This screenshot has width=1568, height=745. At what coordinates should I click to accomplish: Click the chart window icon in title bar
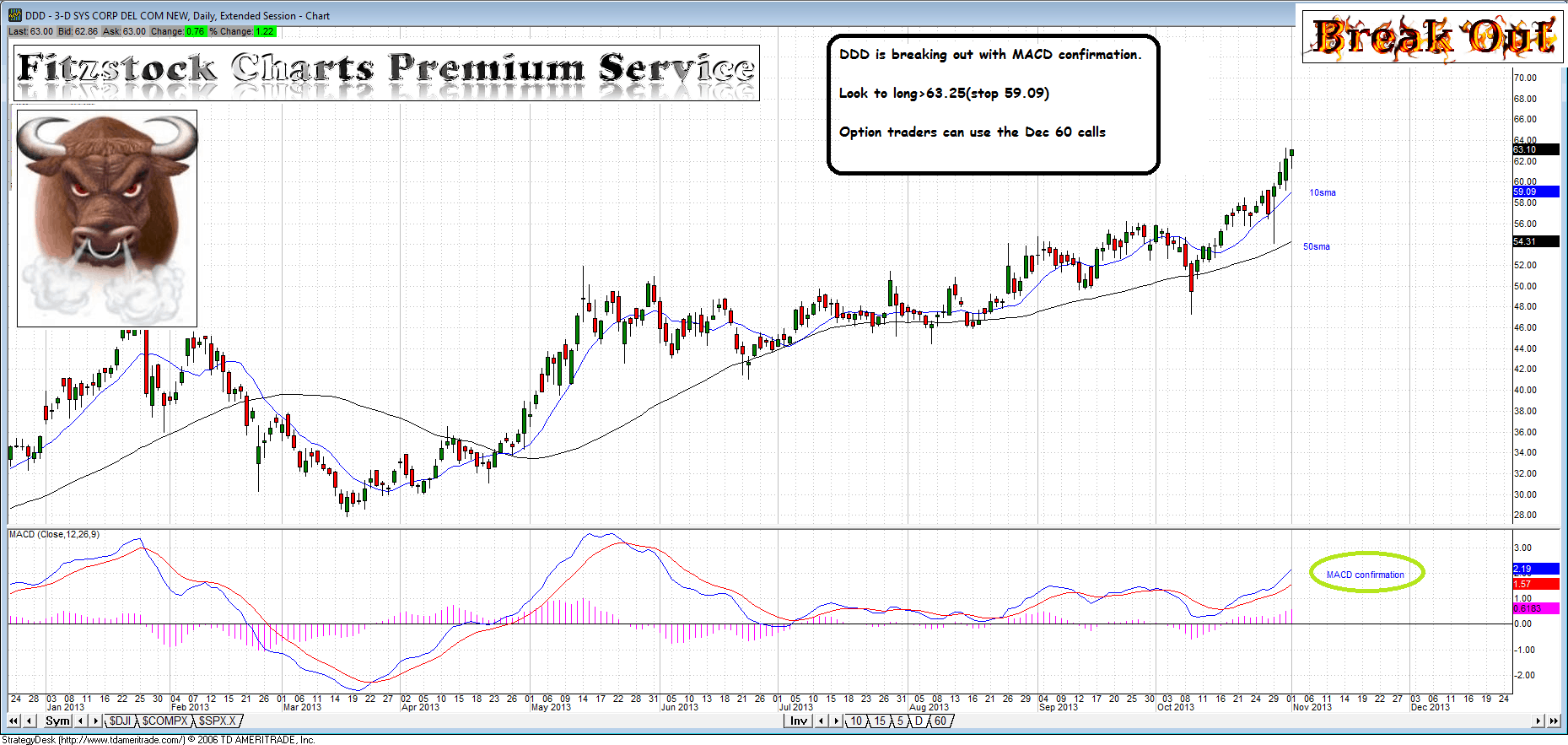[15, 15]
